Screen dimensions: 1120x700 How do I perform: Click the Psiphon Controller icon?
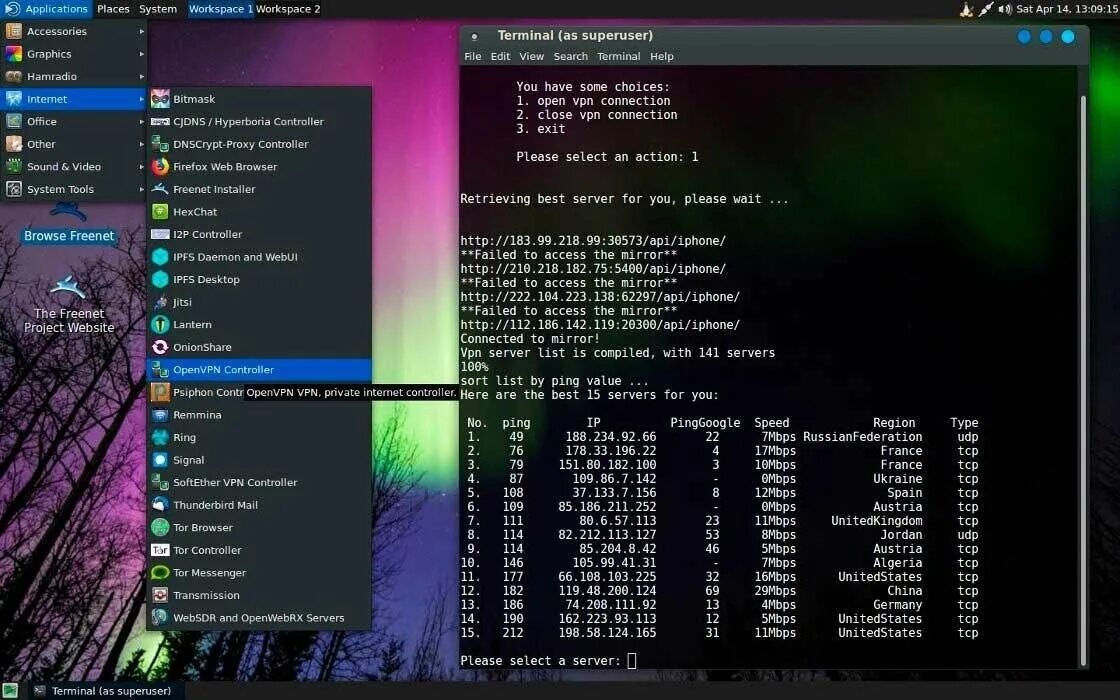pyautogui.click(x=160, y=392)
